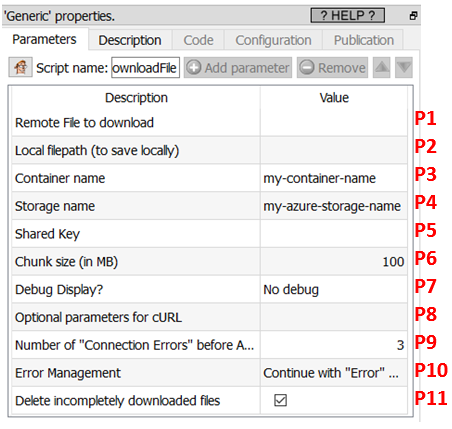This screenshot has height=429, width=452.
Task: Click the Shared Key value cell
Action: click(334, 234)
